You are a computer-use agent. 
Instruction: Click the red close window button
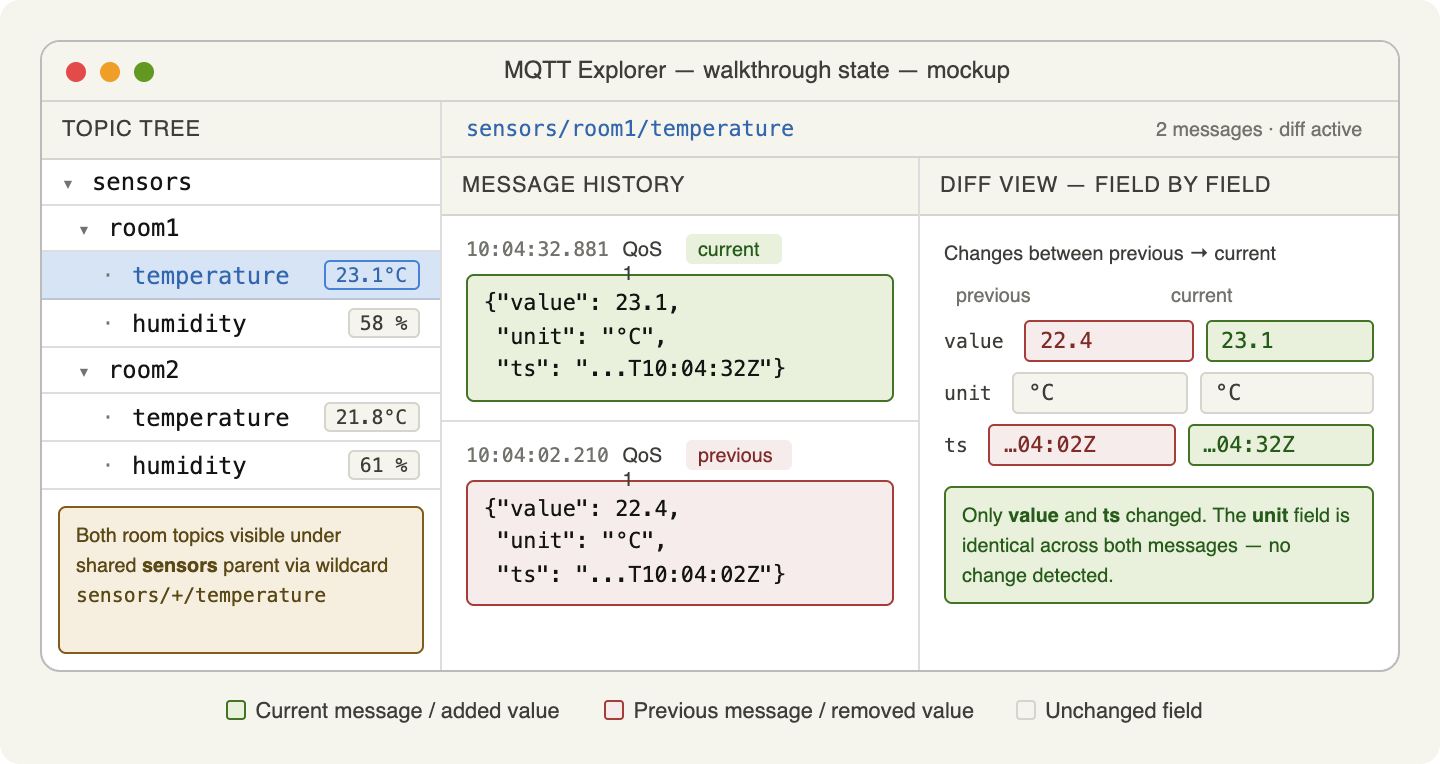click(76, 72)
